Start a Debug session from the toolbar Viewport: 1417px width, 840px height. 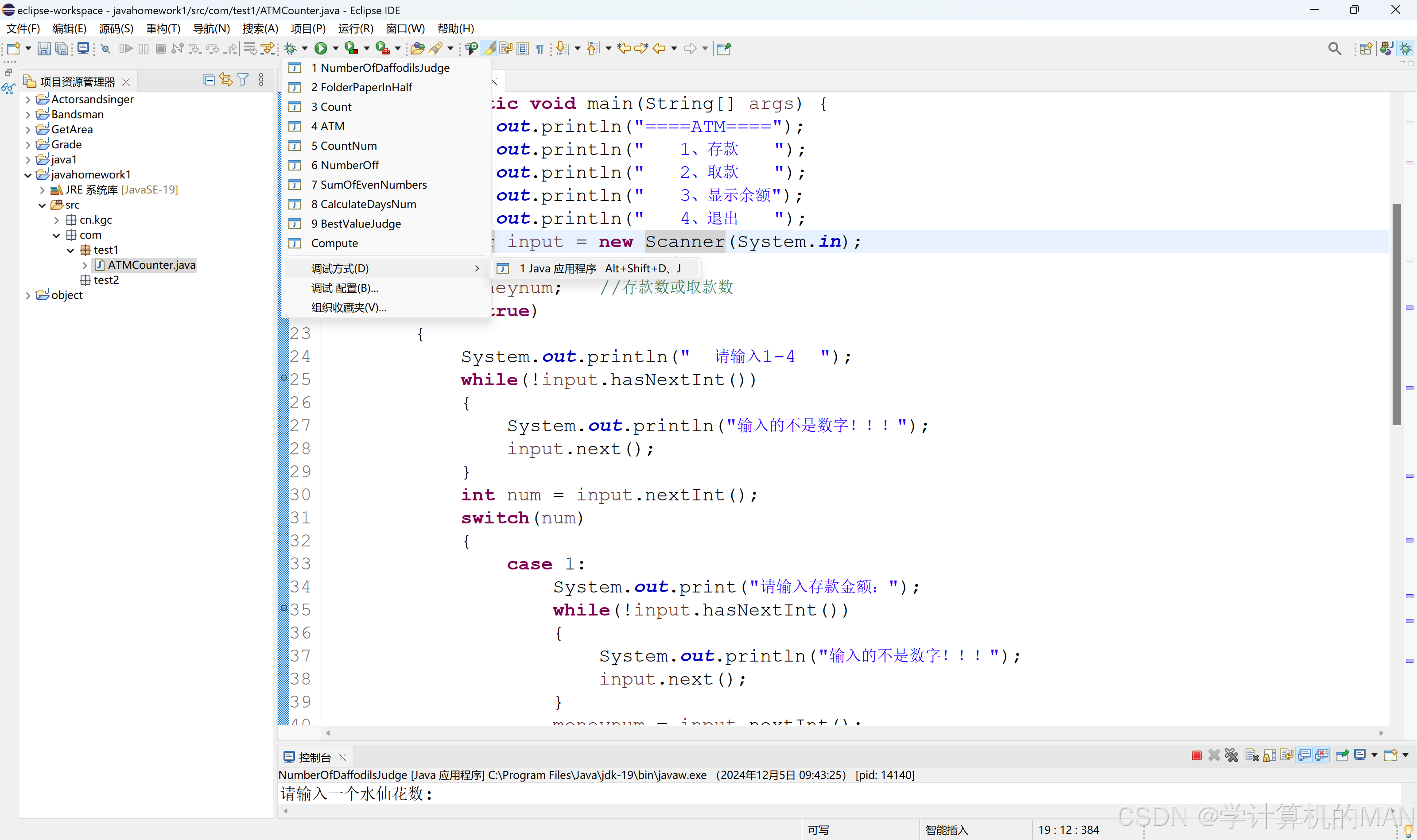click(x=291, y=48)
